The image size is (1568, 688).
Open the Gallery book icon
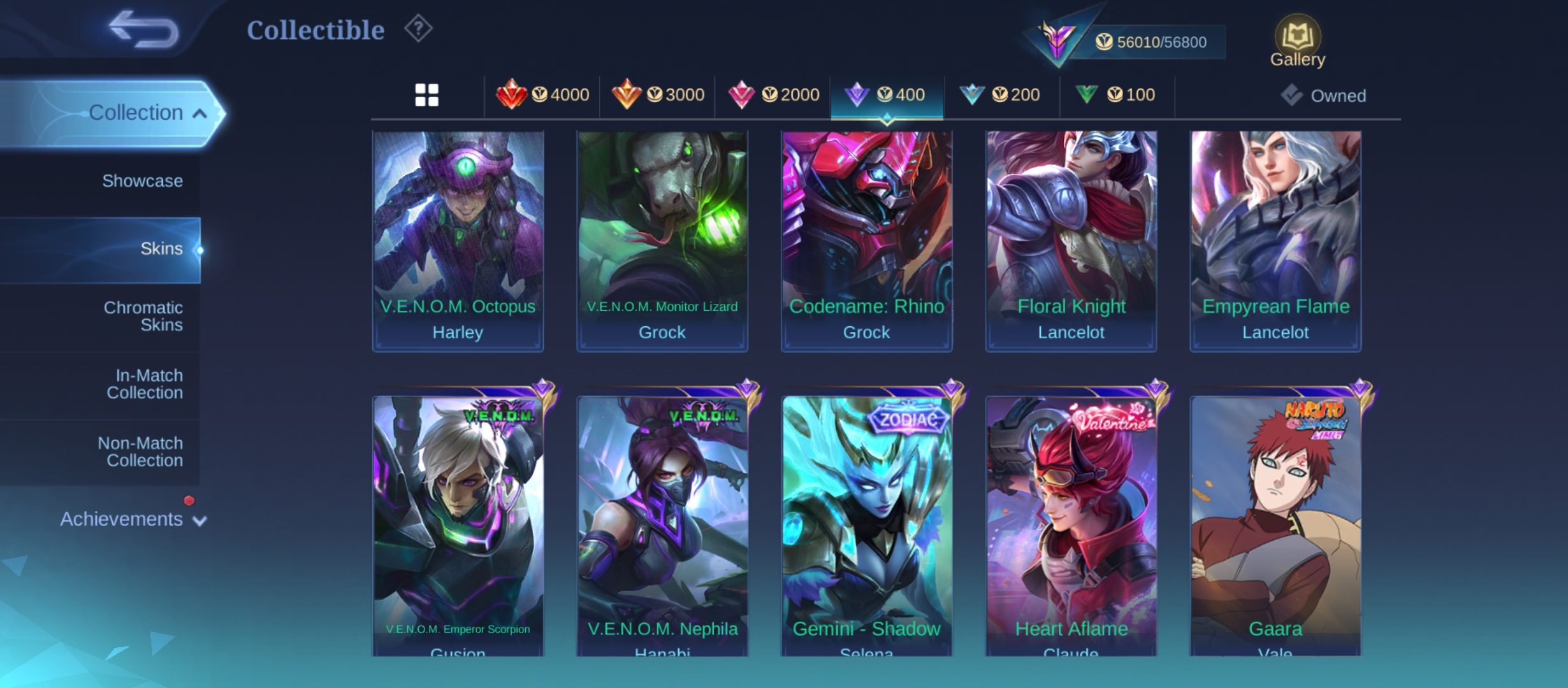[1297, 41]
